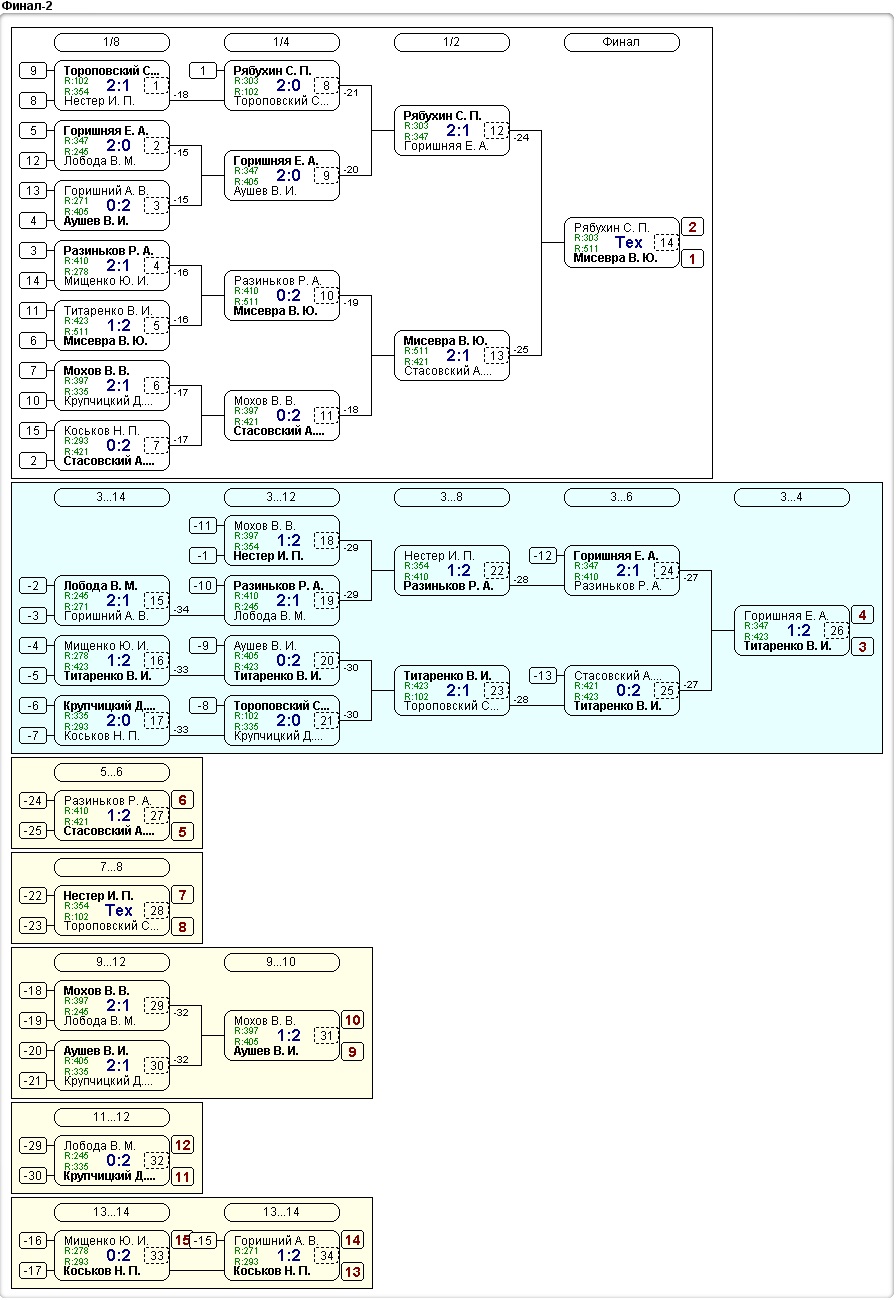Click score 1:2 in Горишняя vs Титаренко match 26
This screenshot has height=1300, width=896.
click(x=798, y=630)
